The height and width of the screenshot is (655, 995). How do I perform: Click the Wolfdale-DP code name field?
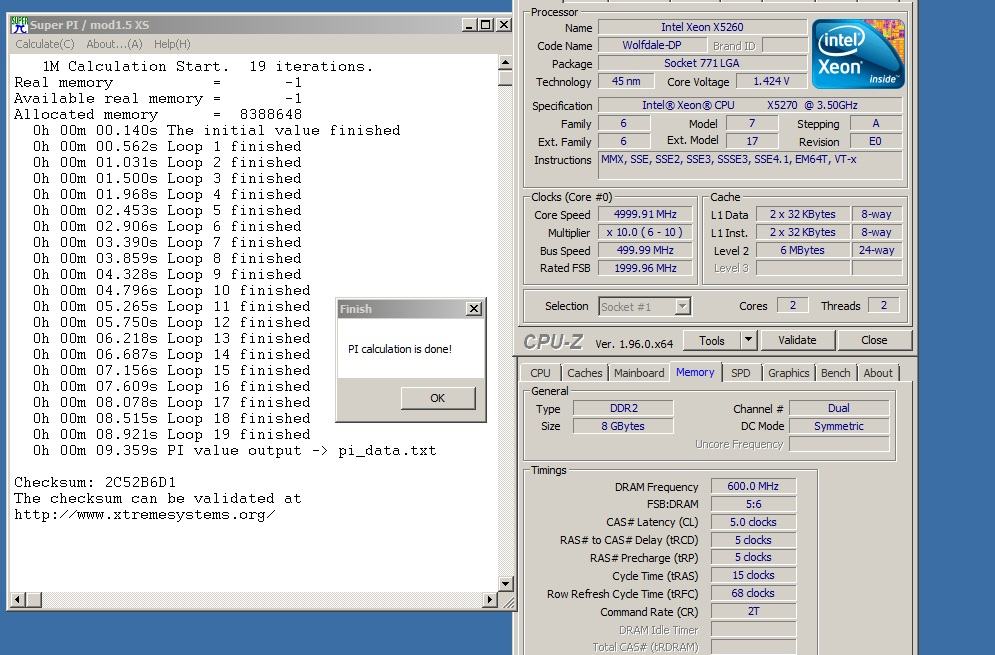click(652, 46)
